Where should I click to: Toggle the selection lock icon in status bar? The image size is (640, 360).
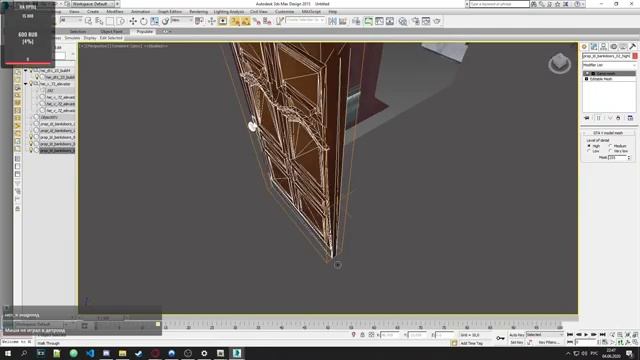362,335
